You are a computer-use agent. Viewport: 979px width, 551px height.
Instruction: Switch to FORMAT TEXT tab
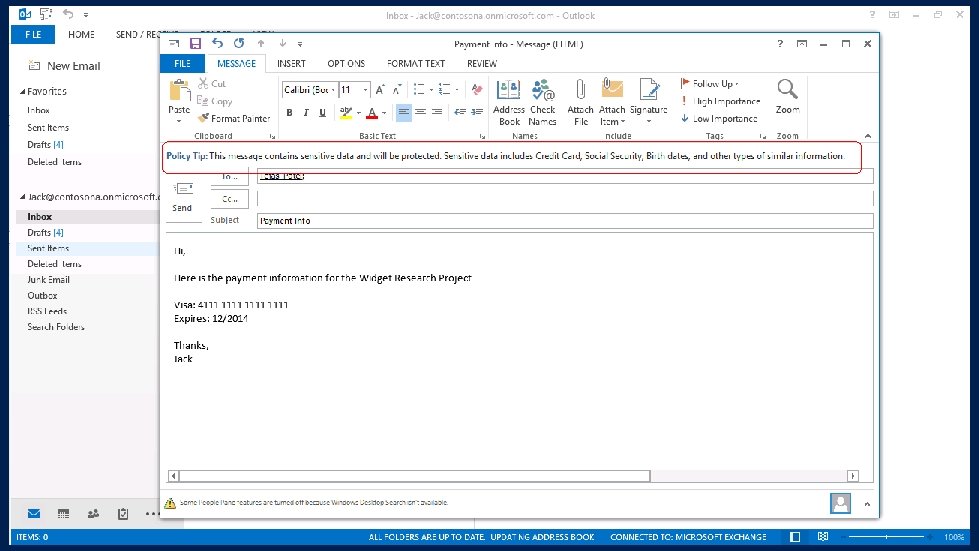point(416,64)
